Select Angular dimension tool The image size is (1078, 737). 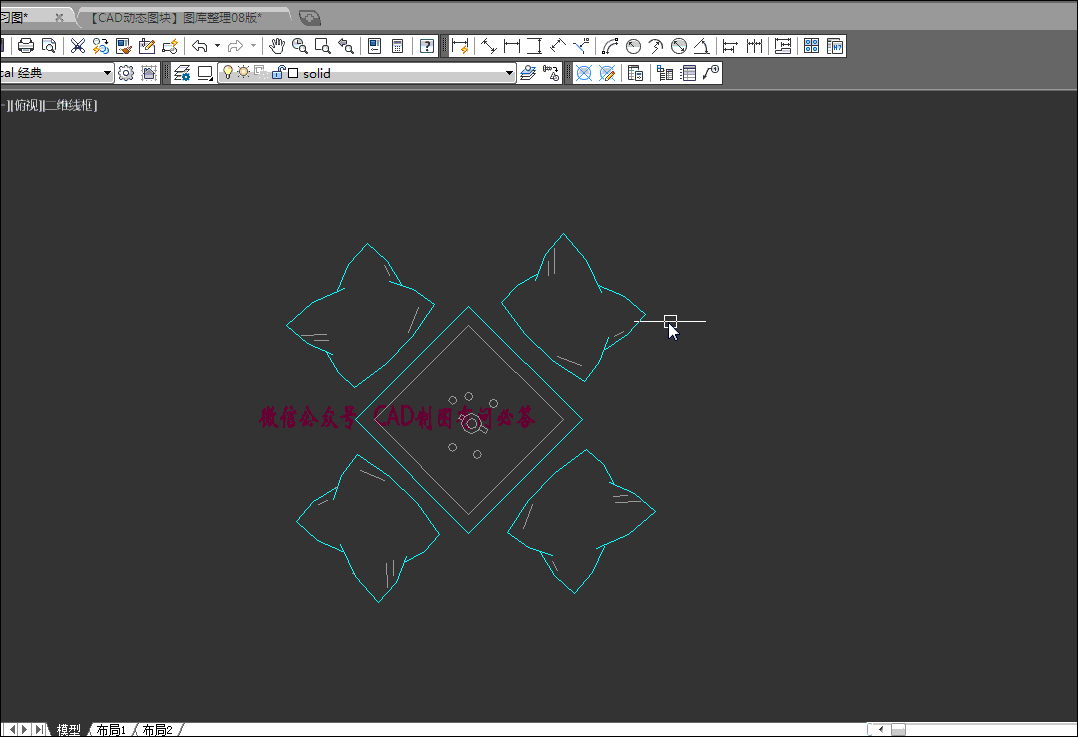(x=701, y=46)
